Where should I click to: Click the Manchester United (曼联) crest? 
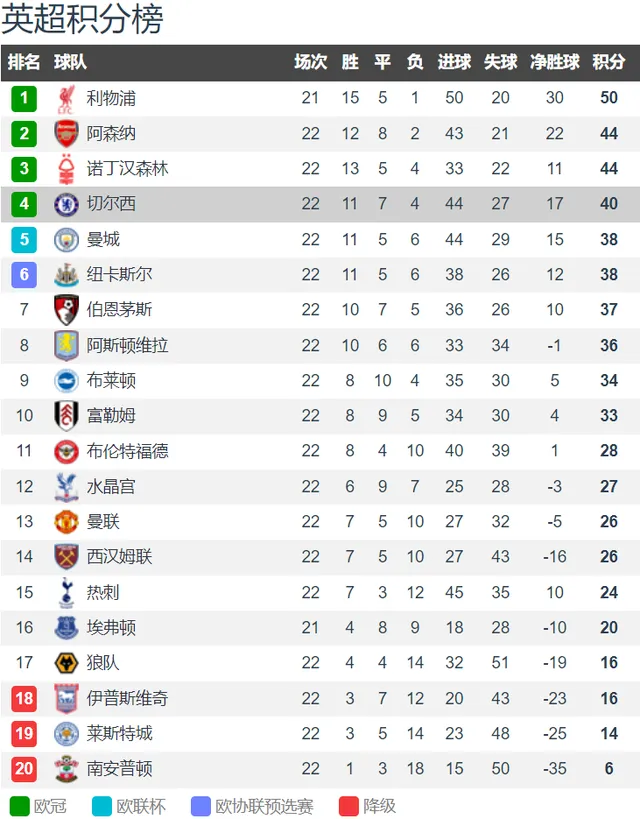[x=66, y=522]
